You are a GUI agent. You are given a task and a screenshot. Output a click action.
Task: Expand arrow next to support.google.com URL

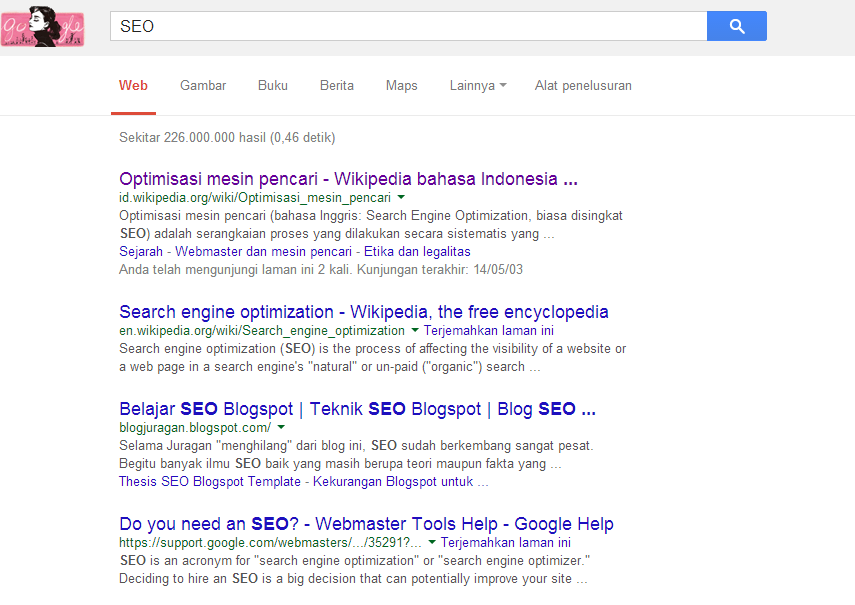click(432, 542)
